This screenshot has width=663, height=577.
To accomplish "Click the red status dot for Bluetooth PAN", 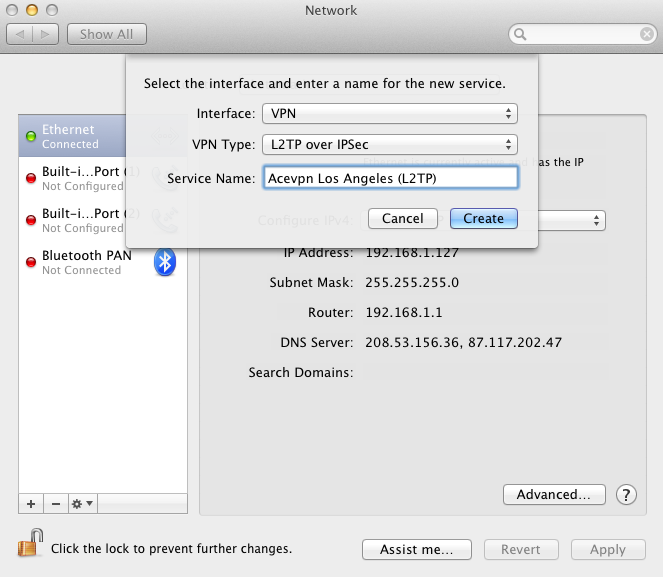I will 31,262.
